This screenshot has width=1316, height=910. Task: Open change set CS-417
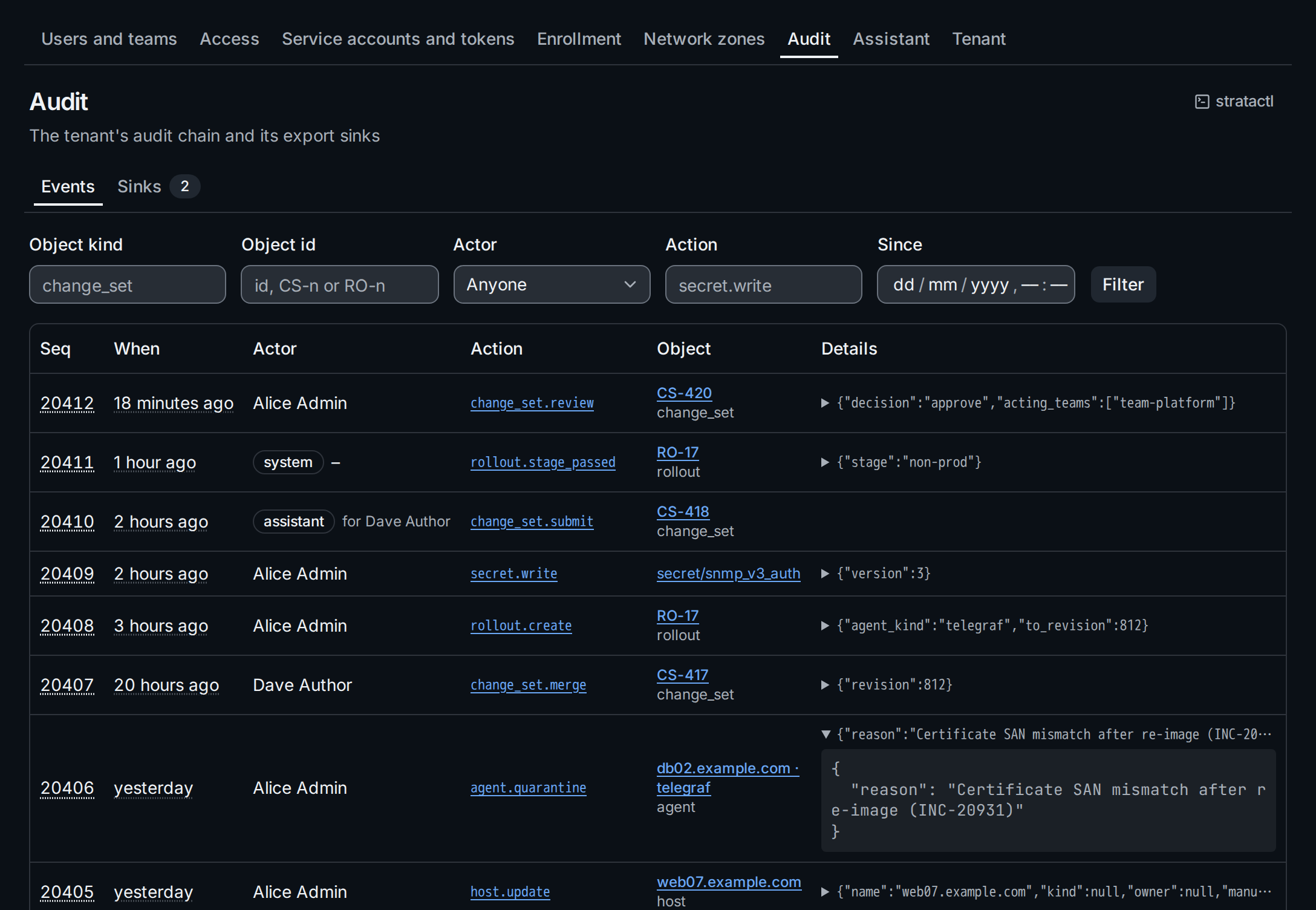click(x=683, y=675)
